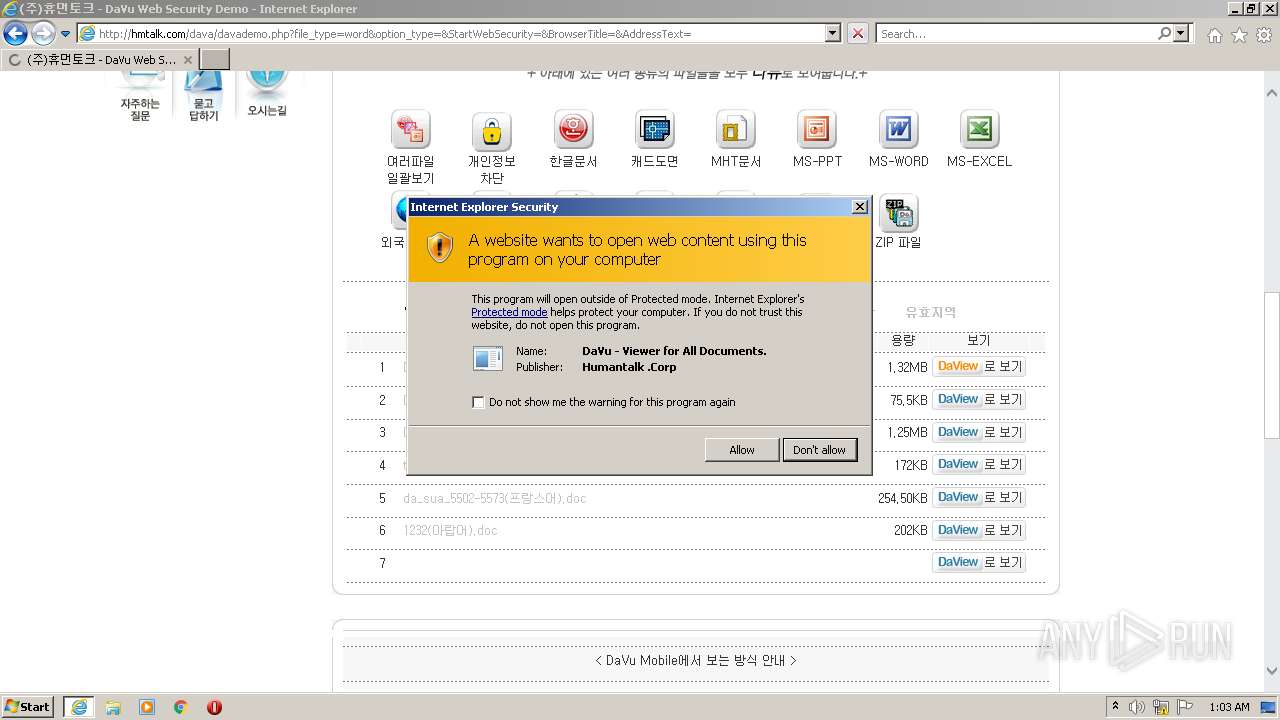The width and height of the screenshot is (1280, 720).
Task: Launch Chrome from the taskbar
Action: point(181,707)
